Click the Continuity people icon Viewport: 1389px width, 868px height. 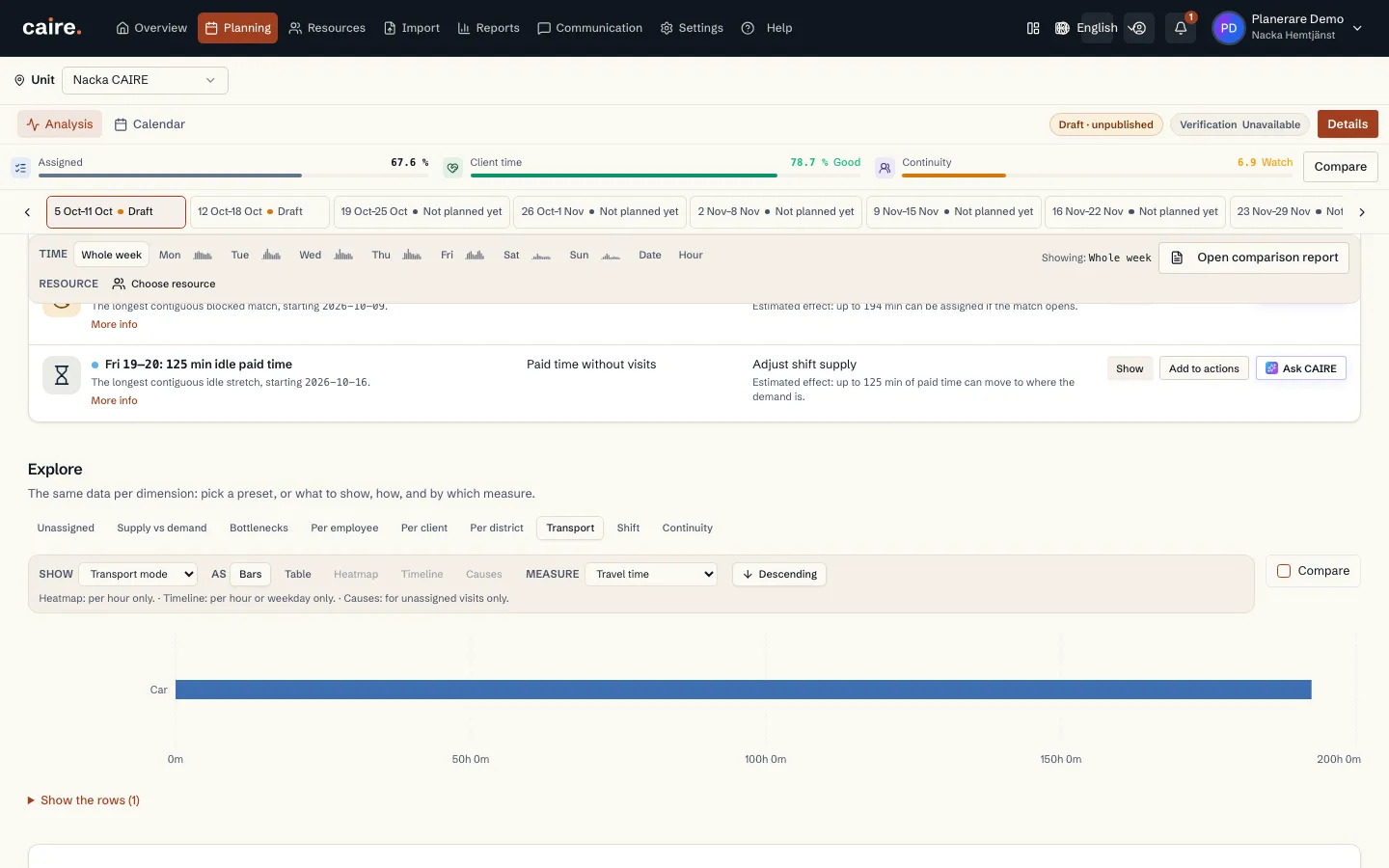tap(885, 168)
